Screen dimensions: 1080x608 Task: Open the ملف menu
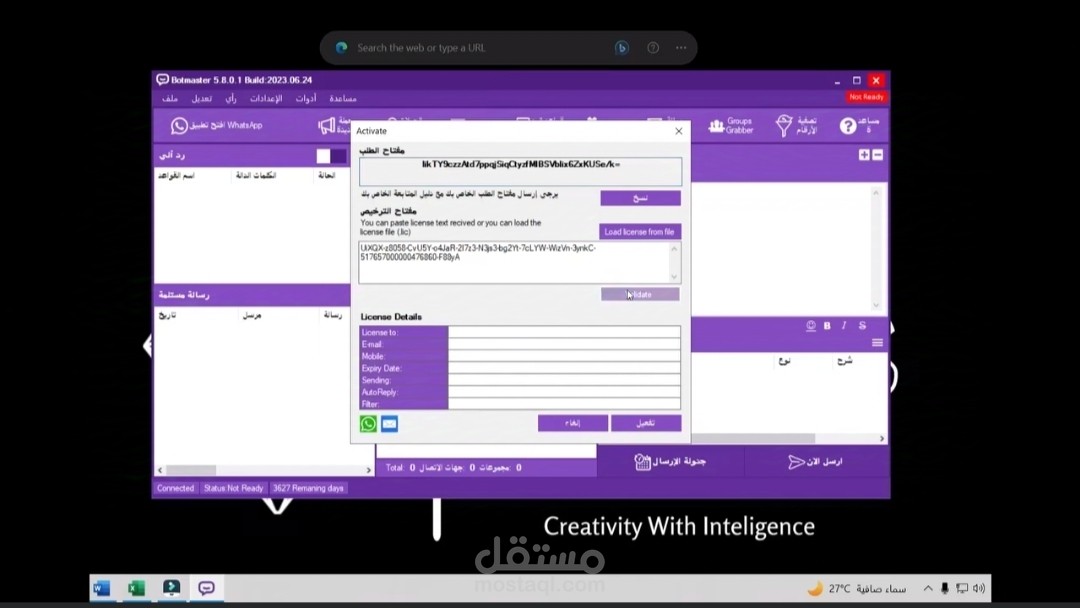(x=169, y=98)
